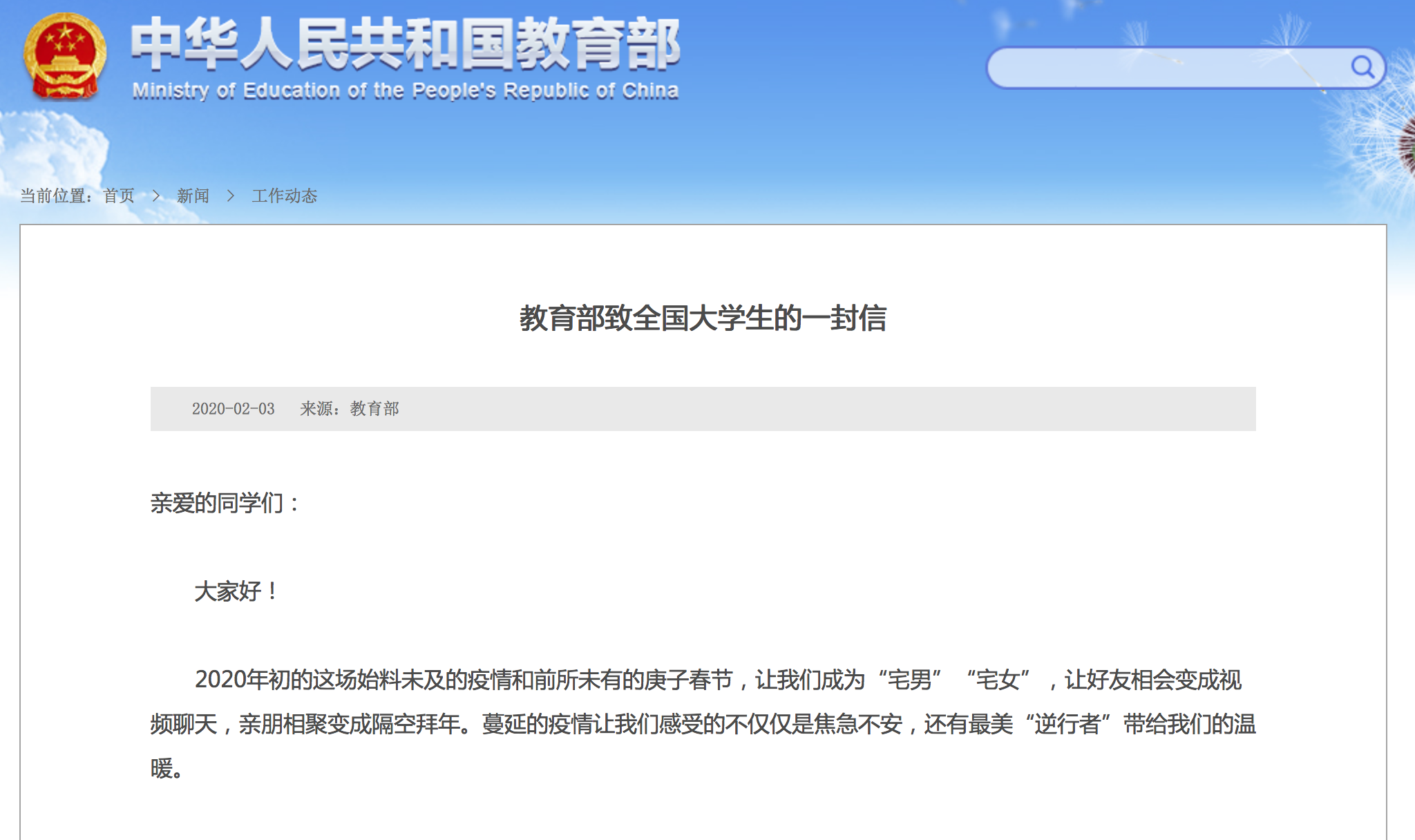Screen dimensions: 1415x840
Task: Focus the header search input box
Action: 1168,68
